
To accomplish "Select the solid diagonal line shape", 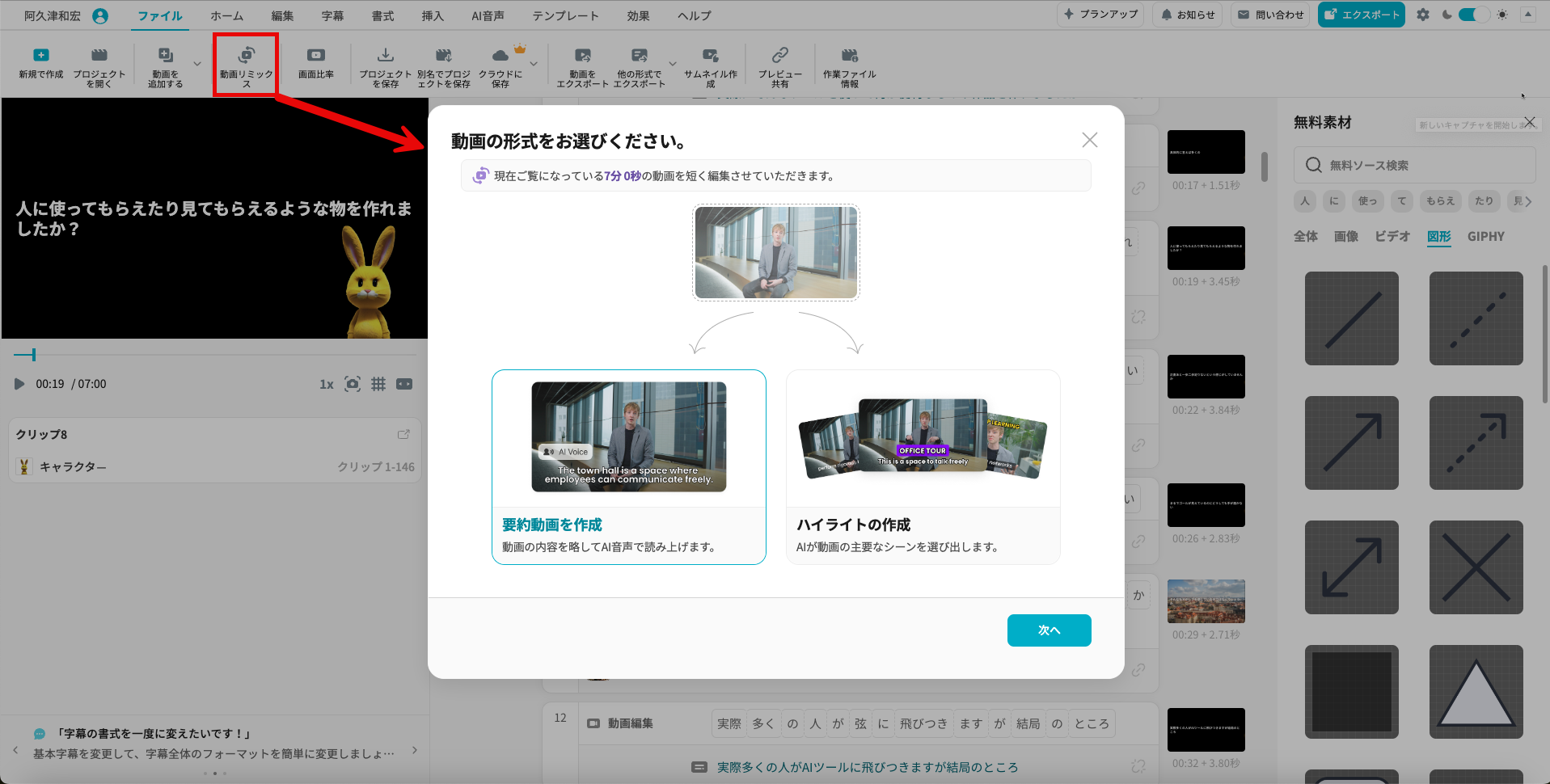I will click(x=1351, y=318).
